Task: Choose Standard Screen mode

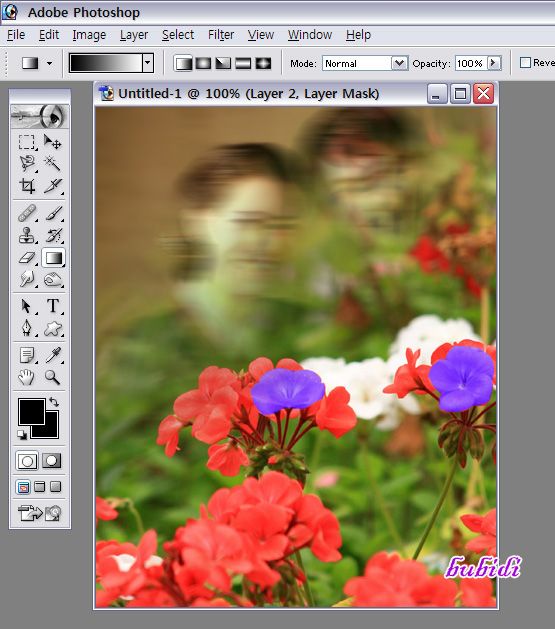Action: pyautogui.click(x=24, y=487)
